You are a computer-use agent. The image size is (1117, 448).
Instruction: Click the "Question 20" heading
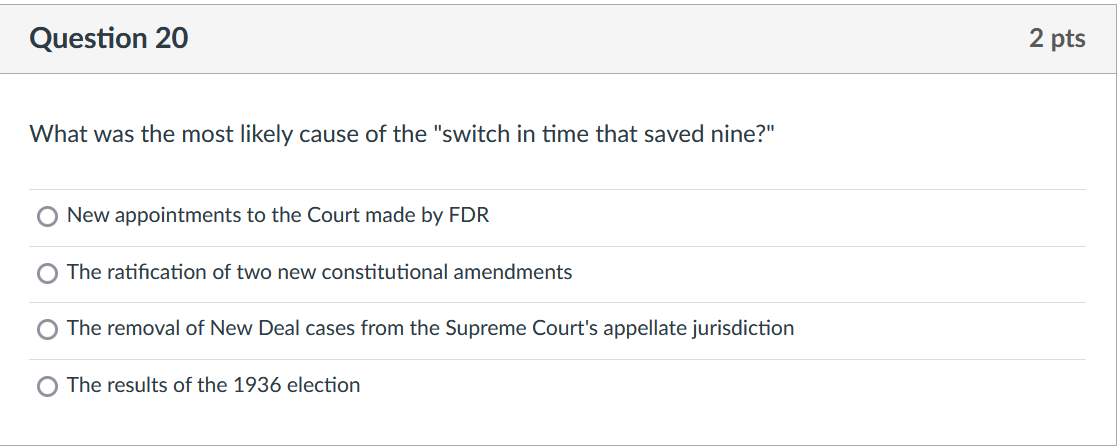pos(109,38)
